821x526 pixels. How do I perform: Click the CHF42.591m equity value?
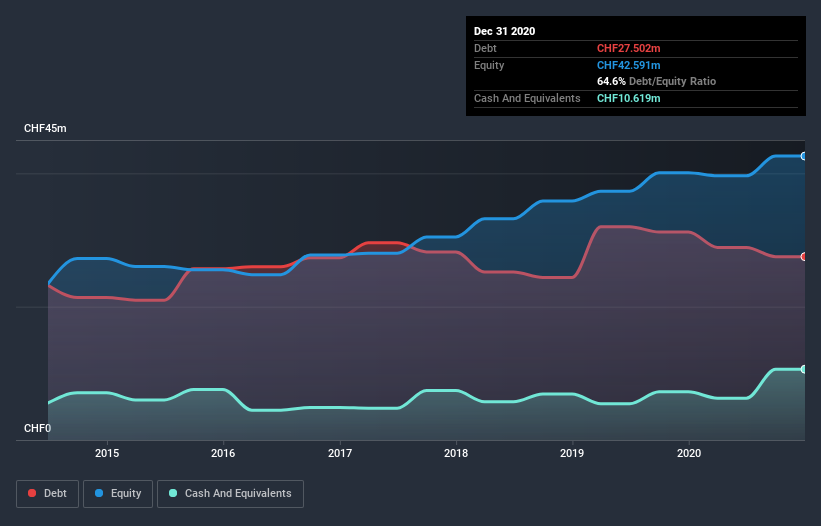(628, 65)
